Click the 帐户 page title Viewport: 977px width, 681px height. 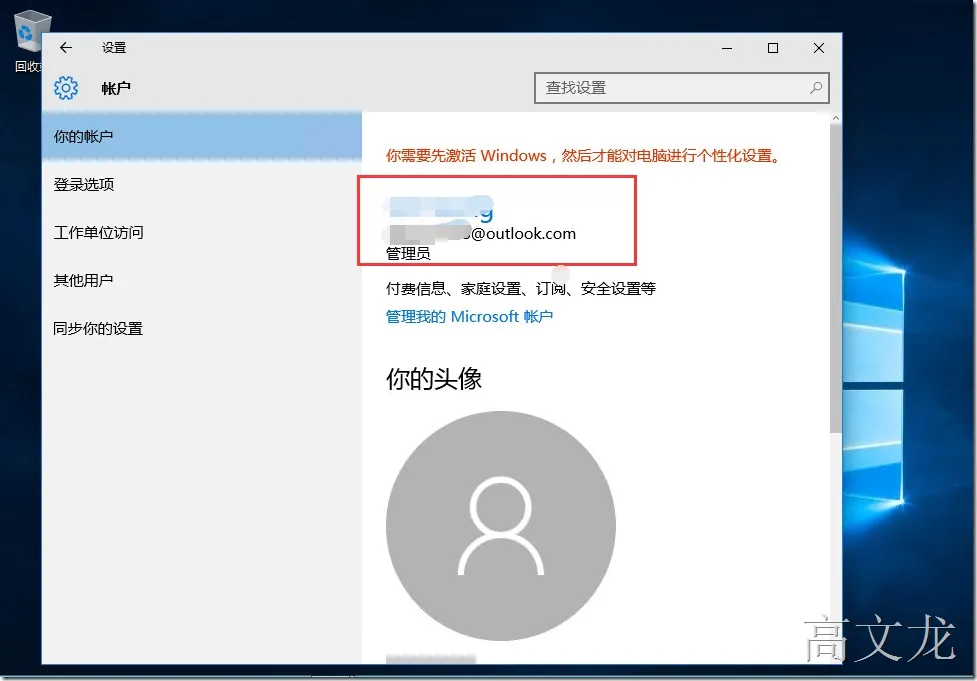[x=116, y=88]
